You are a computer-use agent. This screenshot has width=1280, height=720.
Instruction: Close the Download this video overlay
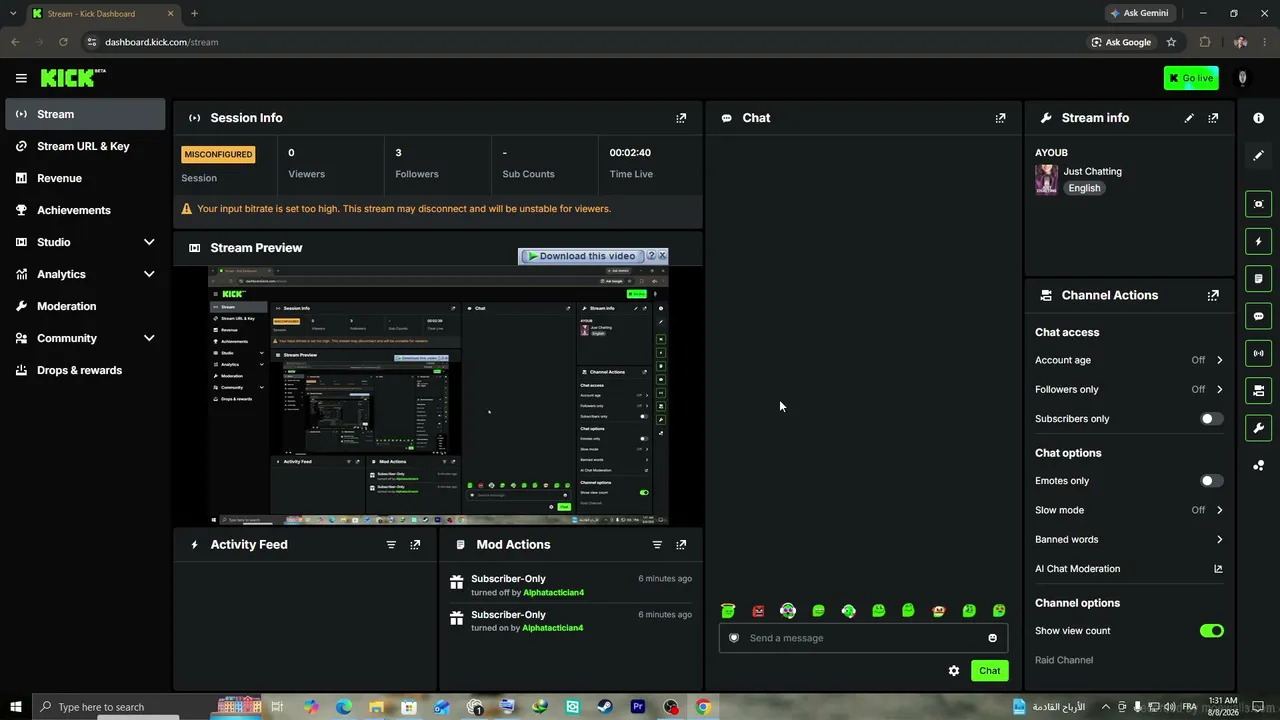pos(662,256)
